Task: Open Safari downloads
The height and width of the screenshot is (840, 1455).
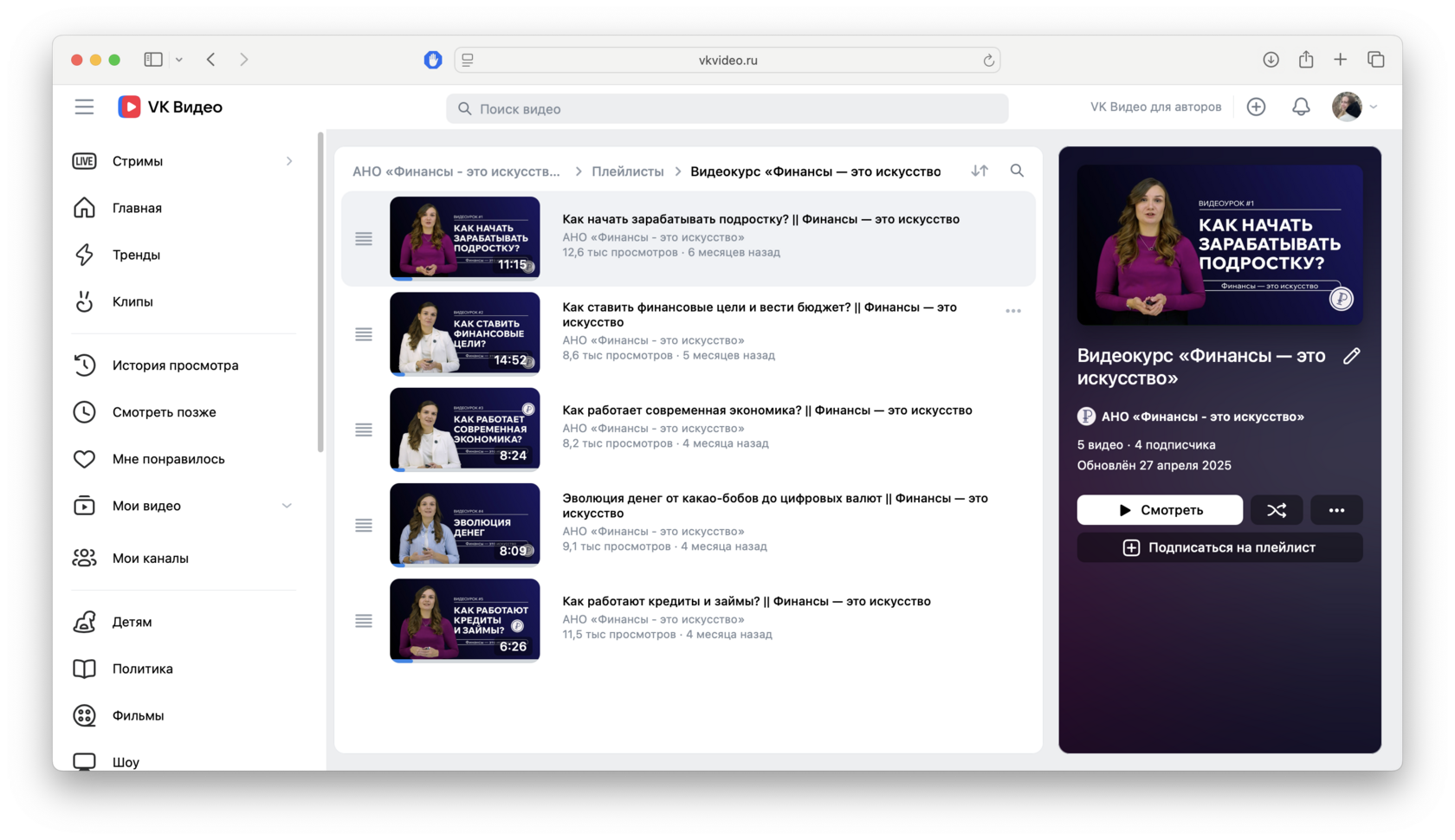Action: (1271, 60)
